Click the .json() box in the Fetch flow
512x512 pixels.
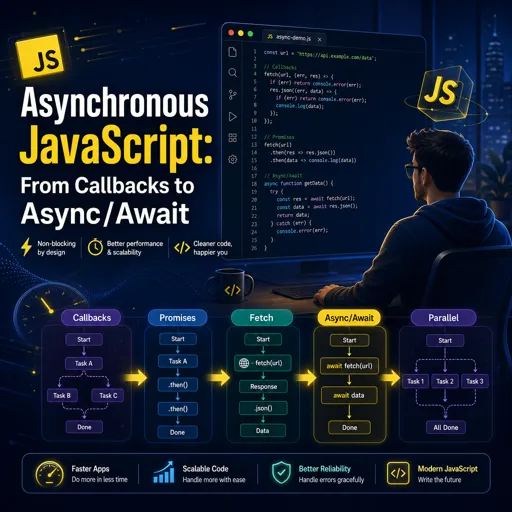click(x=263, y=408)
